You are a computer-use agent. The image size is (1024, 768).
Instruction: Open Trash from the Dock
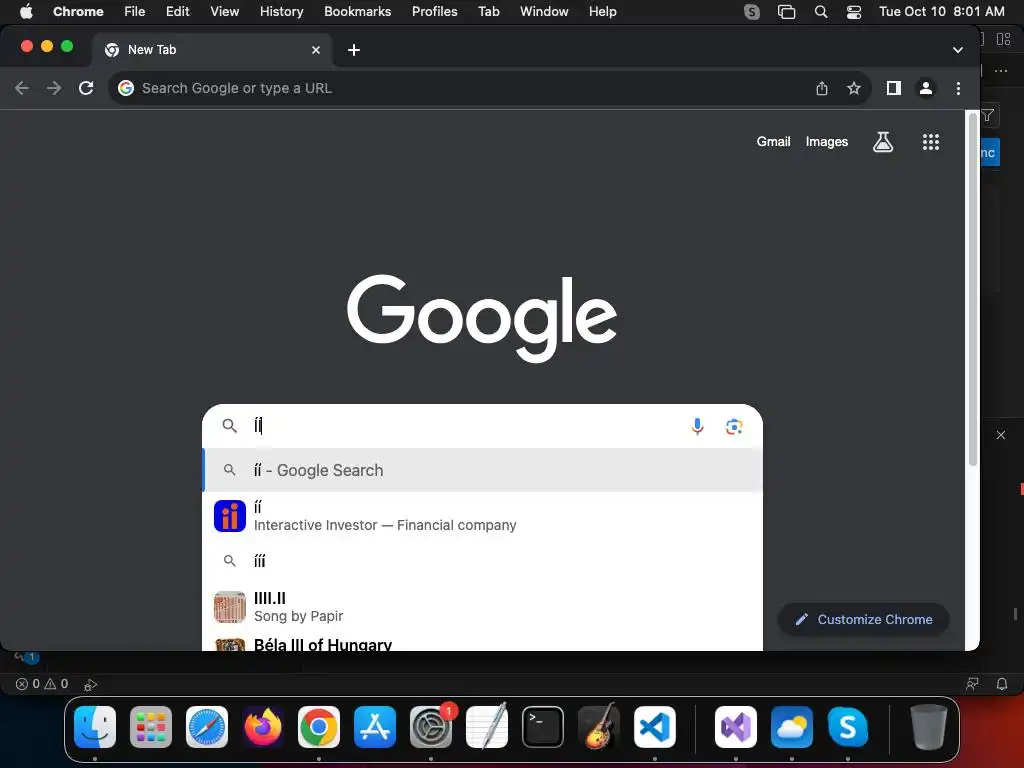pyautogui.click(x=929, y=727)
